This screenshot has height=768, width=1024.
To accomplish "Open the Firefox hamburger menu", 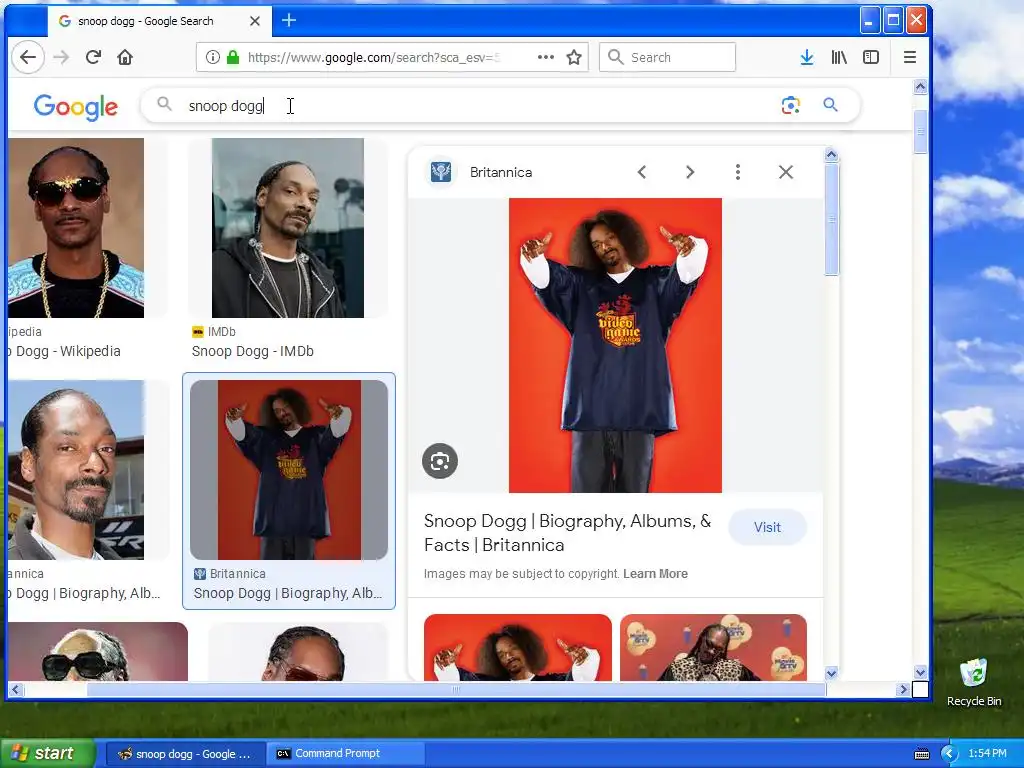I will point(910,57).
